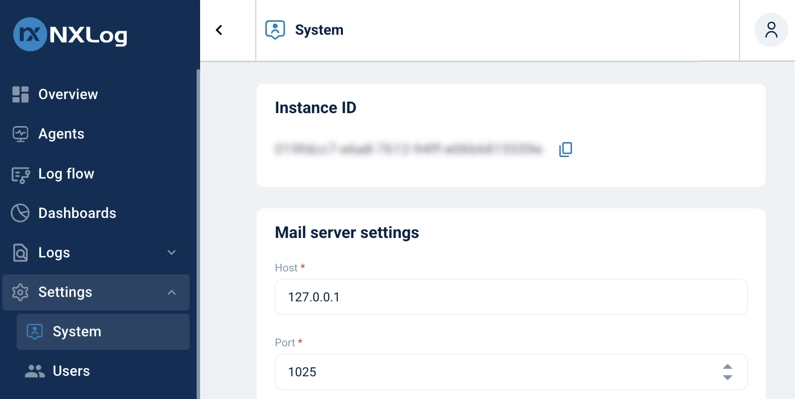Expand the Logs submenu chevron
The image size is (795, 399).
click(172, 252)
